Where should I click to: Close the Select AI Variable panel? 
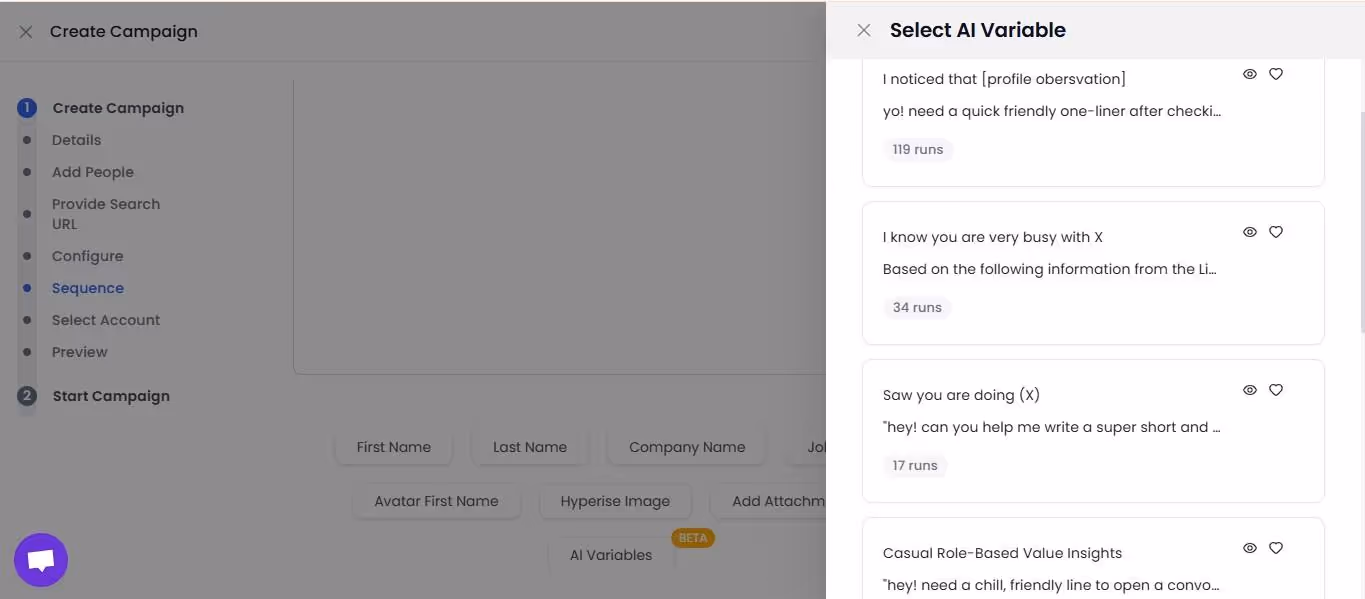click(x=863, y=30)
